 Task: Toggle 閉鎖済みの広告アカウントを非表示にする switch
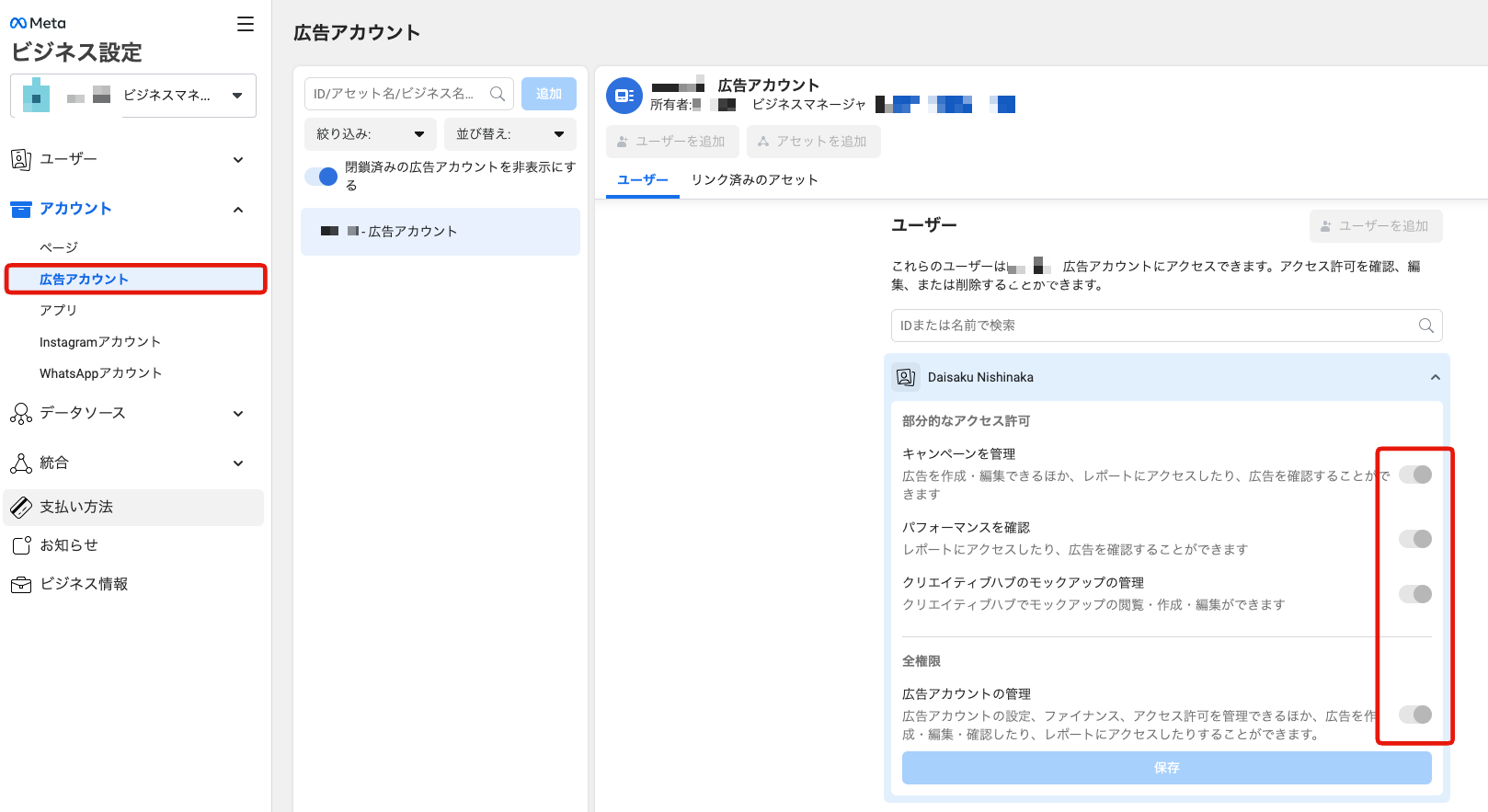[x=322, y=177]
